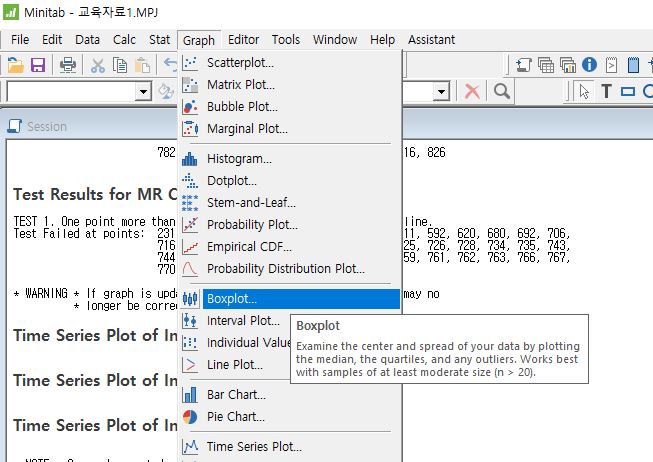
Task: Choose Individual Value Plot entry
Action: point(236,342)
